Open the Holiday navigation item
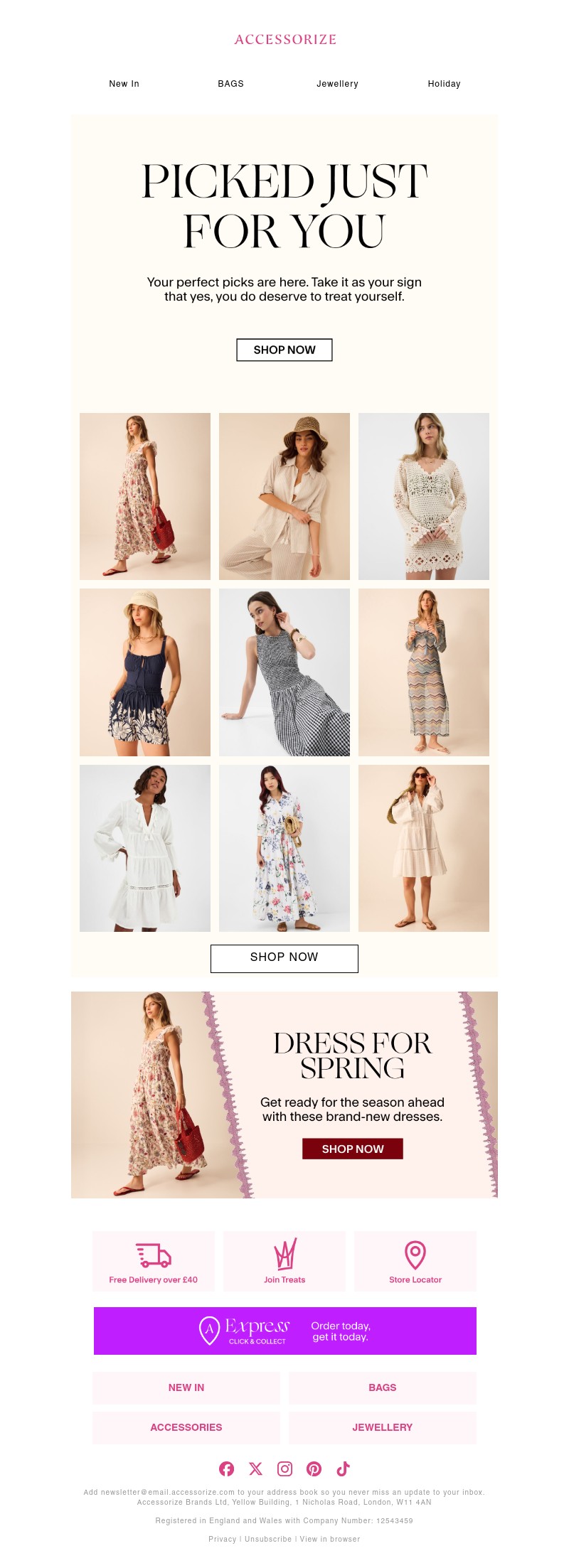The width and height of the screenshot is (569, 1568). (x=445, y=84)
